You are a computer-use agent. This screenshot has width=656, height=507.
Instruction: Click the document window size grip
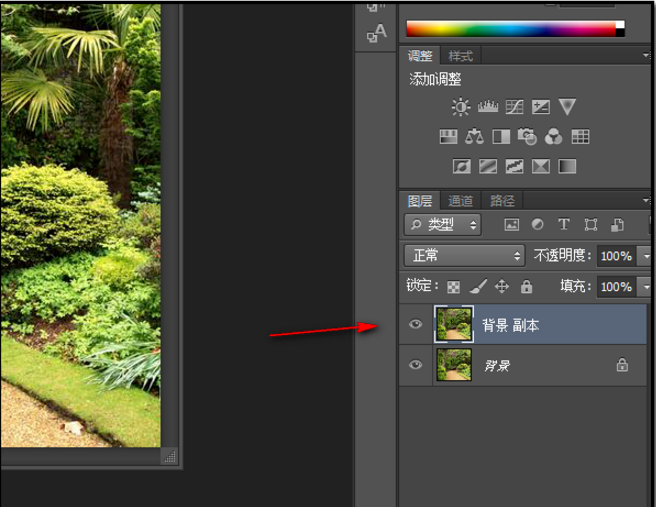pyautogui.click(x=170, y=456)
